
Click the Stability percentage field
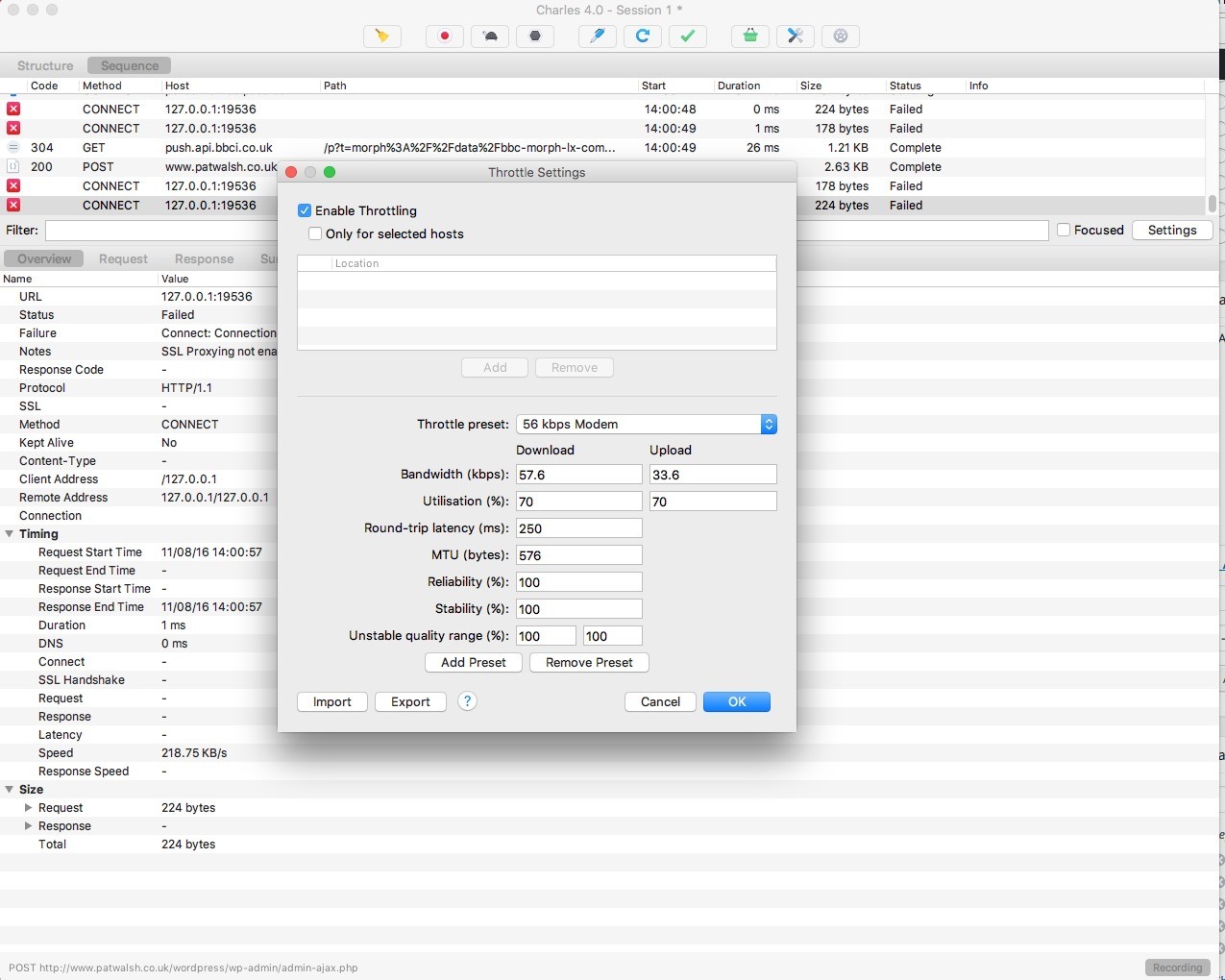579,609
